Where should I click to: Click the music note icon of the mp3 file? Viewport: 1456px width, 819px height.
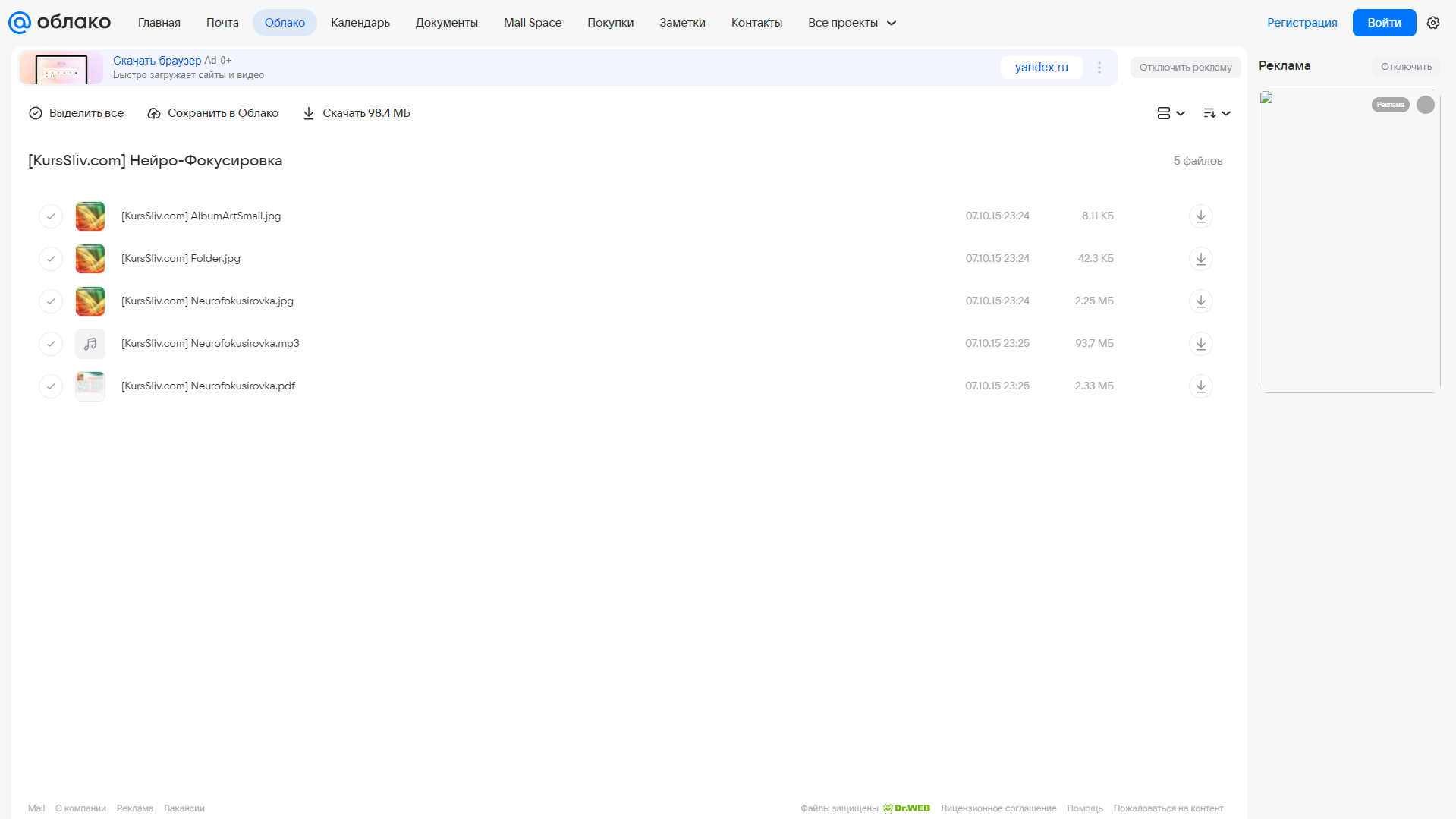click(x=90, y=344)
